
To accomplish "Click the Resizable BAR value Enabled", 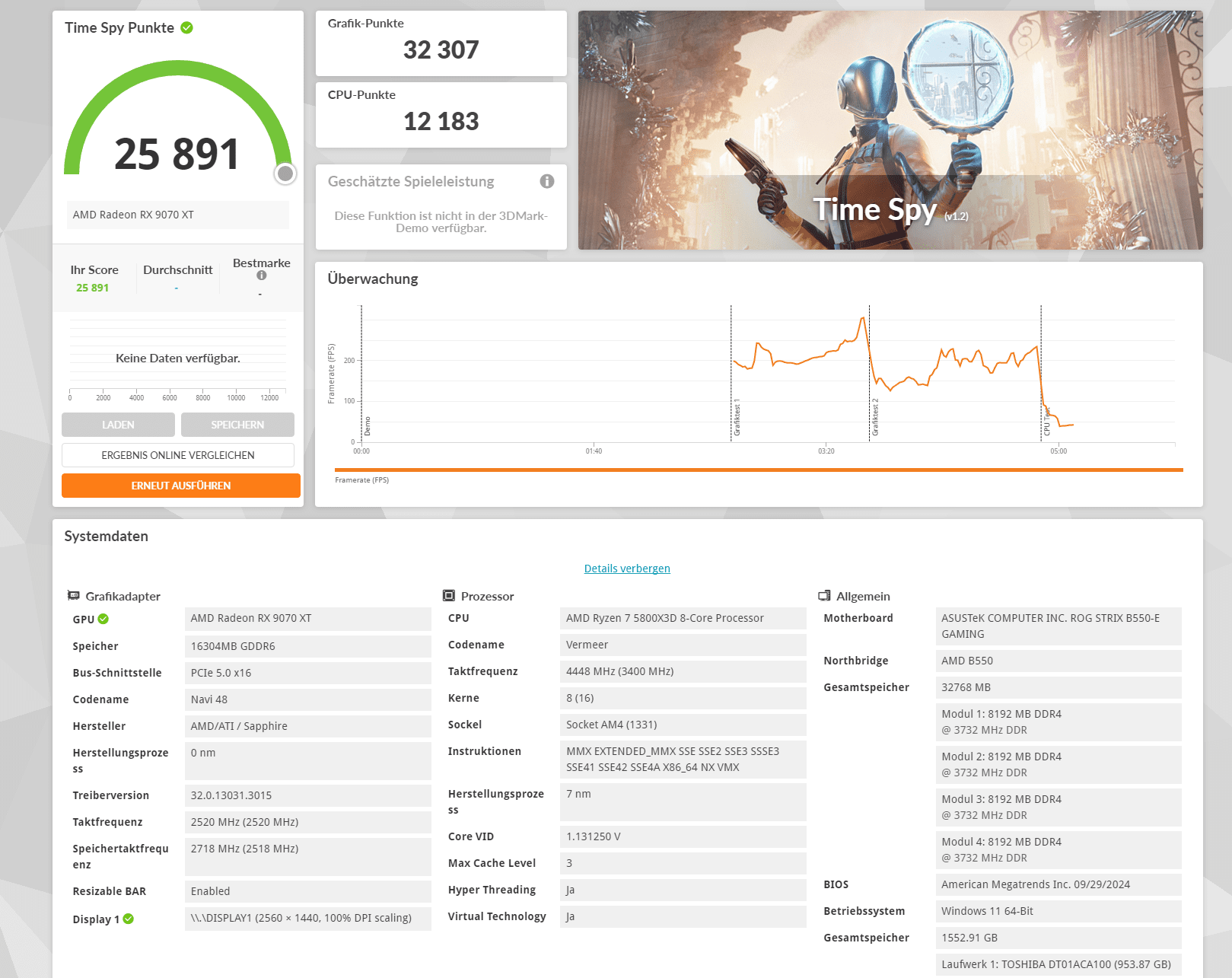I will tap(308, 891).
